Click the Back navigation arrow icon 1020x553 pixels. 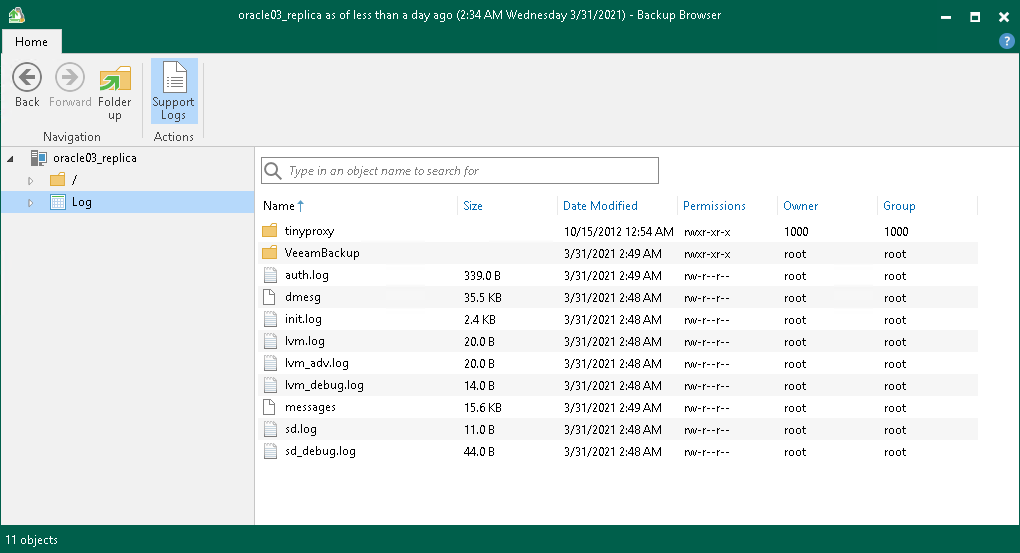tap(27, 78)
